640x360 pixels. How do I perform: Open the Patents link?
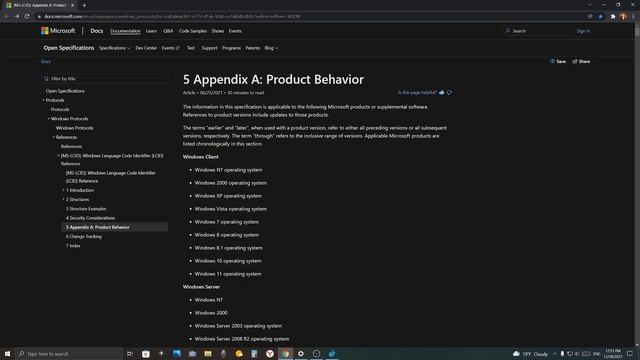coord(253,48)
